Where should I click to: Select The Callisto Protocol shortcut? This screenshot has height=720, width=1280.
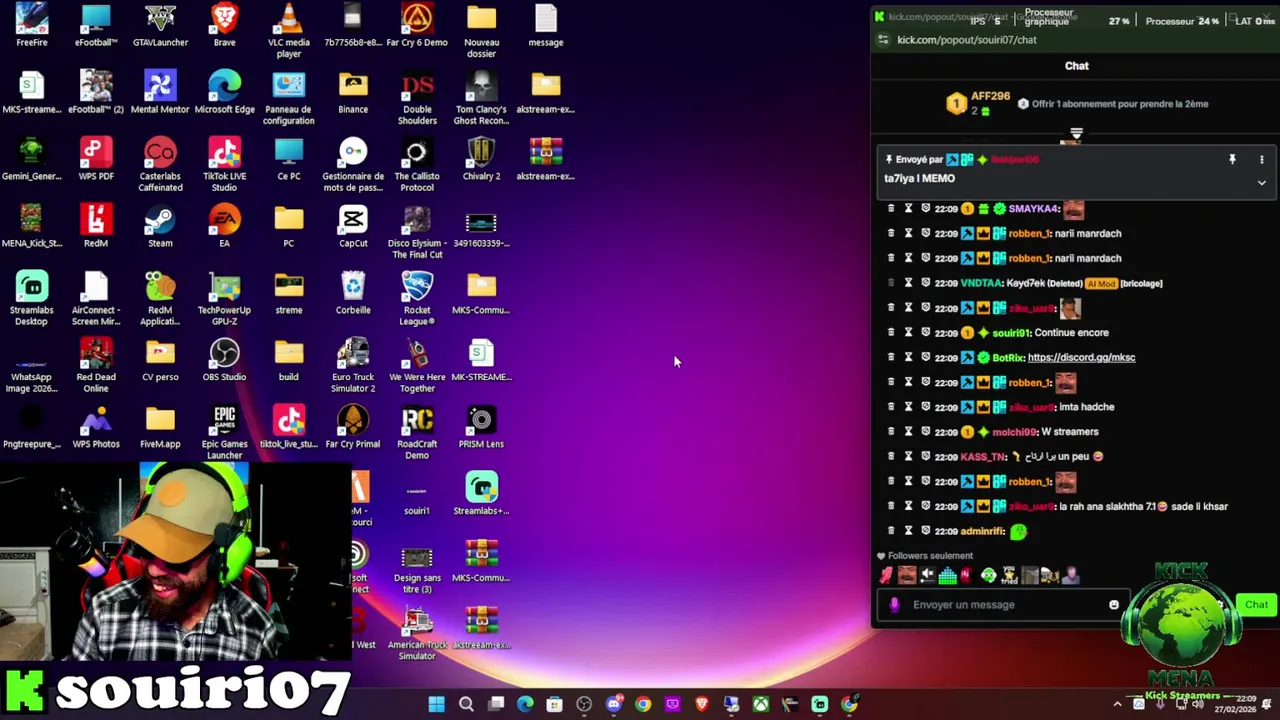417,165
